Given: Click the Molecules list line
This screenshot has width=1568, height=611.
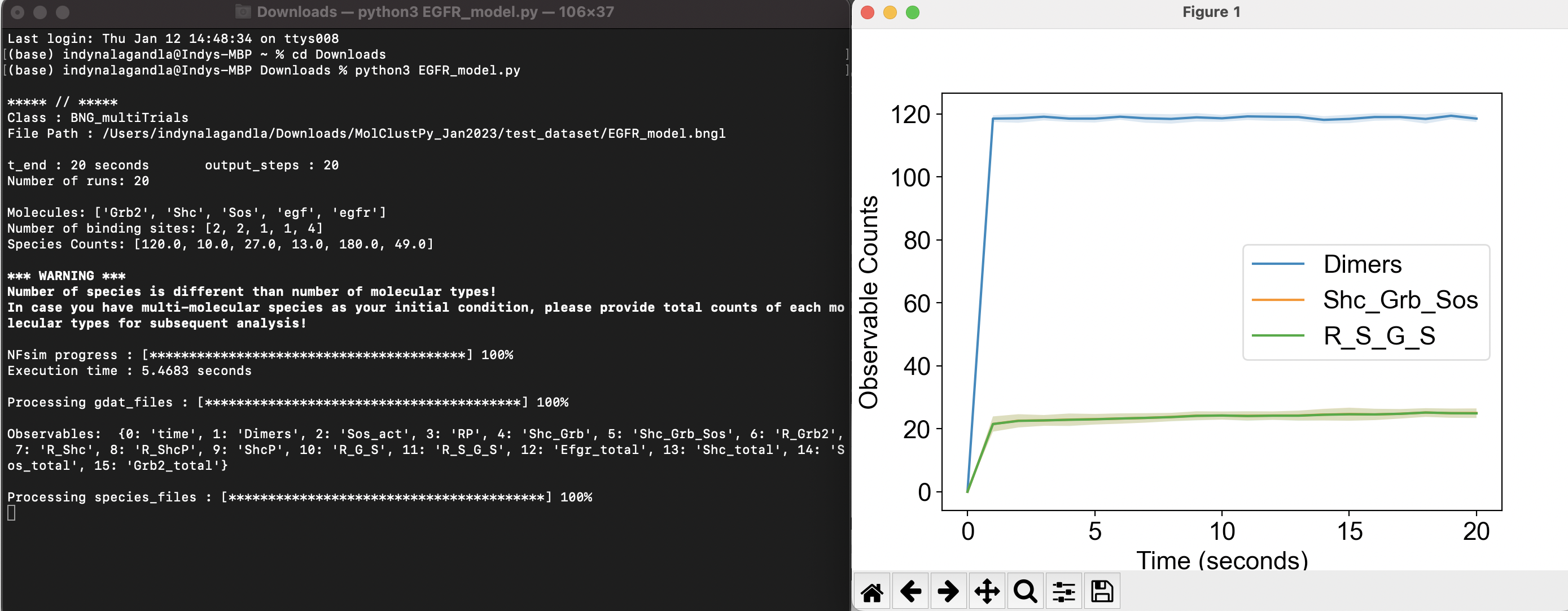Looking at the screenshot, I should [x=196, y=212].
